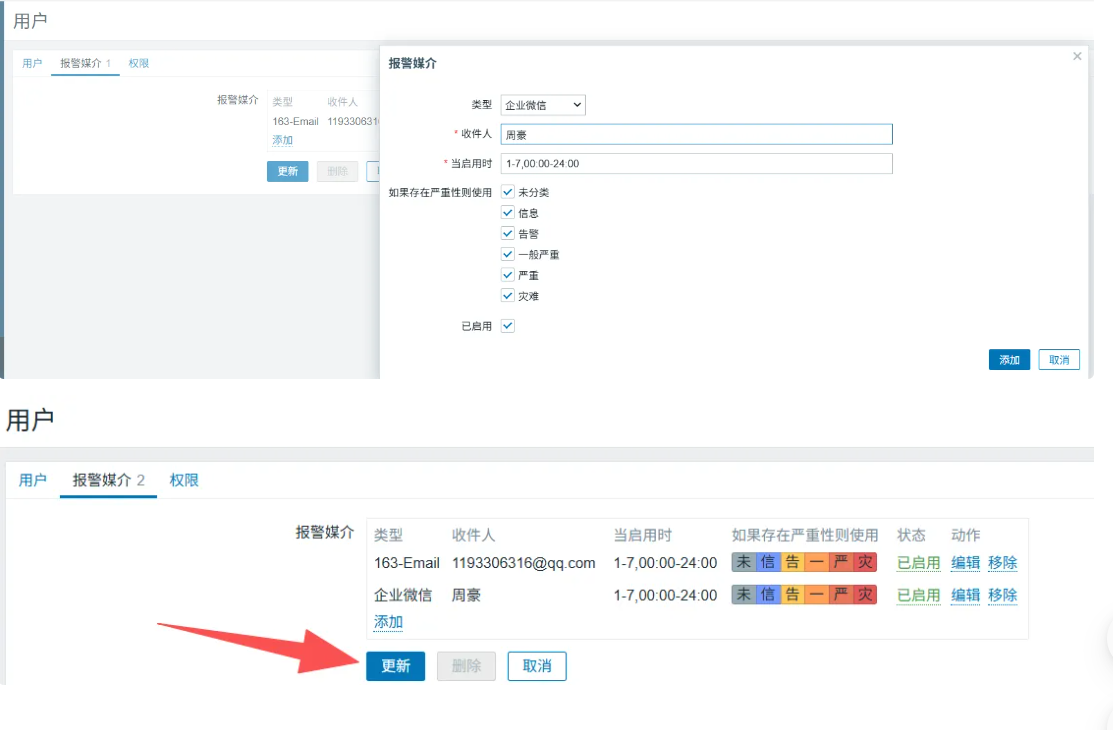
Task: Open the 权限 tab beside 报警媒介 2
Action: (x=184, y=481)
